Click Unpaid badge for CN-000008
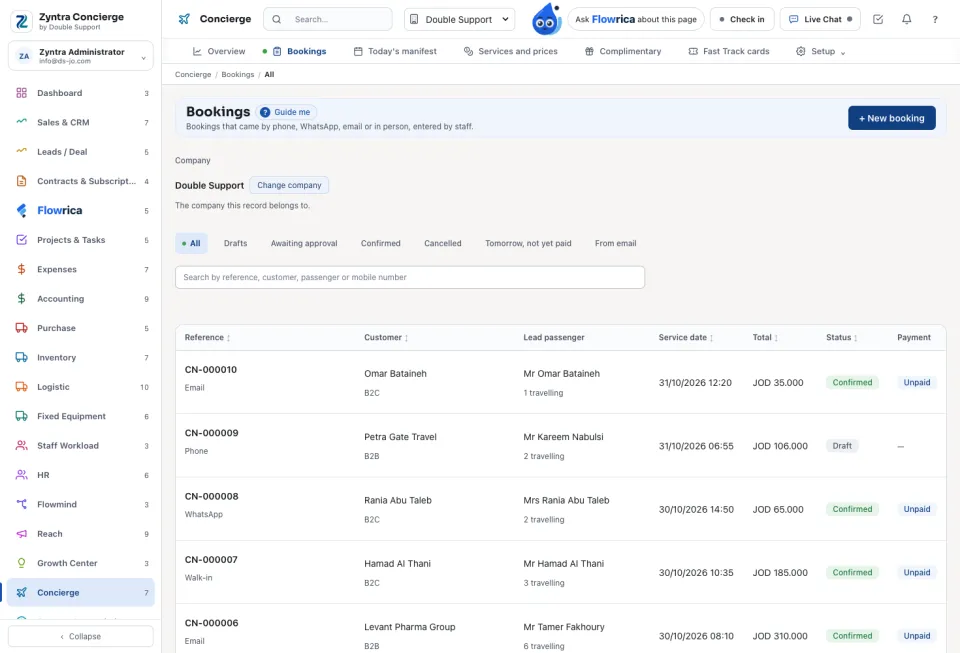The width and height of the screenshot is (960, 653). [x=917, y=509]
